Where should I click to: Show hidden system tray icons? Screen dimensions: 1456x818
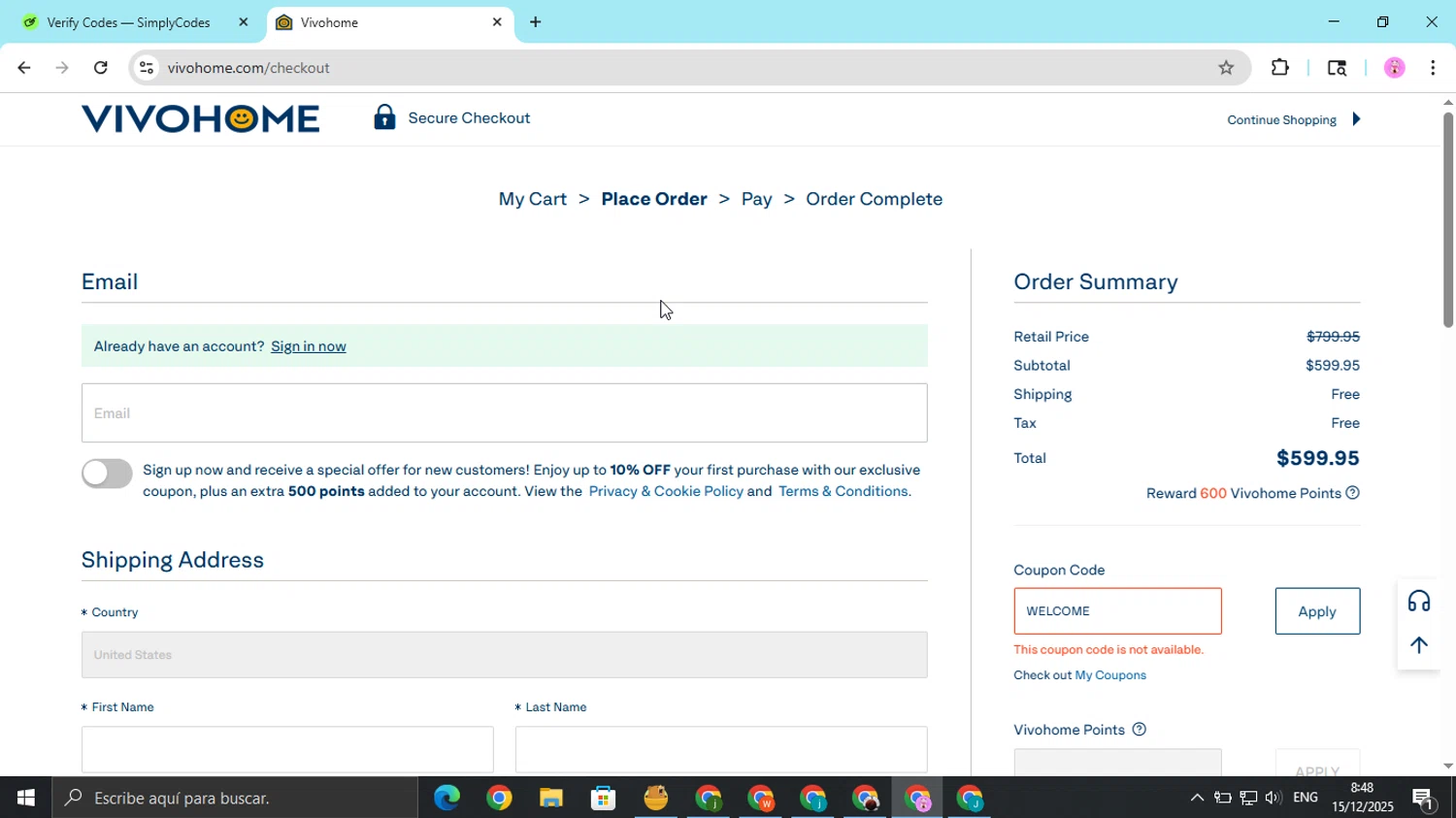coord(1197,798)
